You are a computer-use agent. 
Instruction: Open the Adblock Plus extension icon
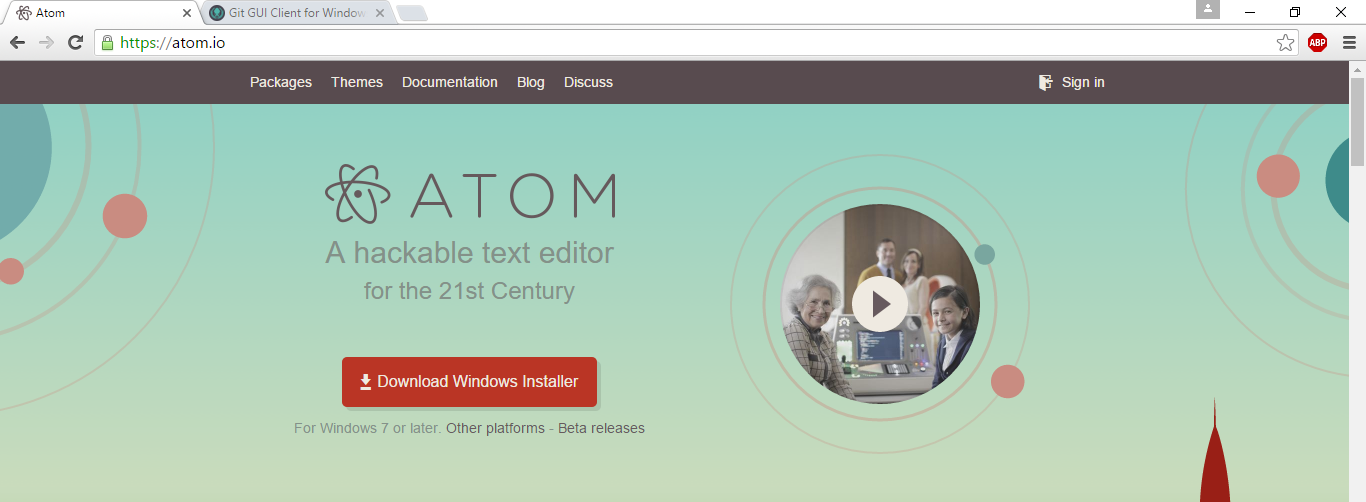click(1318, 42)
